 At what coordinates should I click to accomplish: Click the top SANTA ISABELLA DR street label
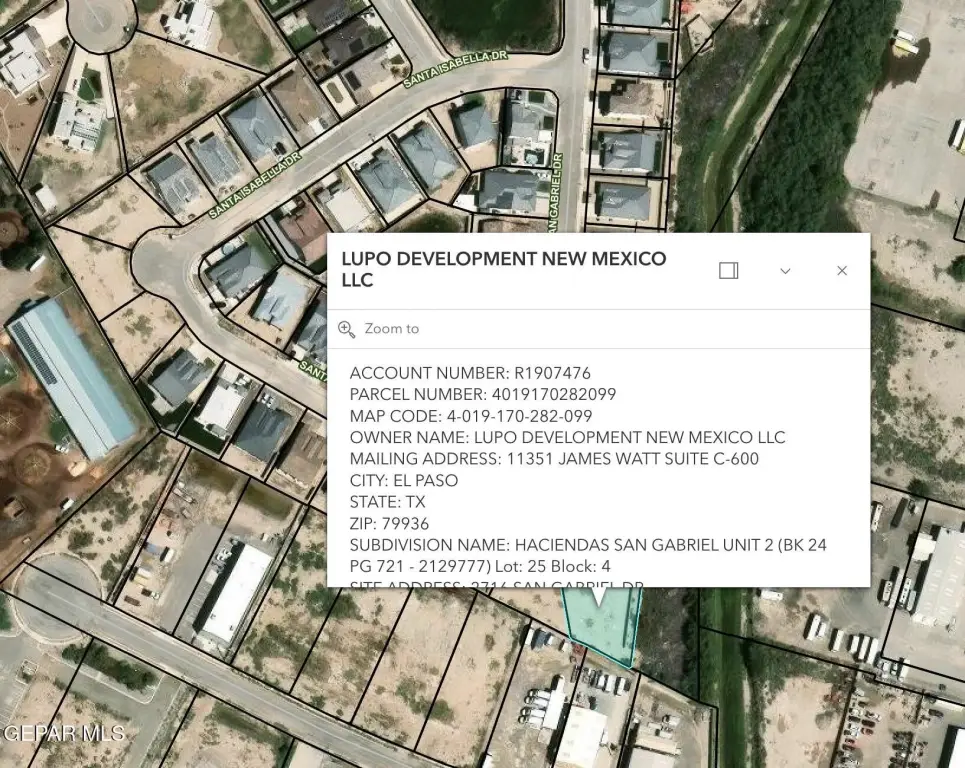pos(456,70)
